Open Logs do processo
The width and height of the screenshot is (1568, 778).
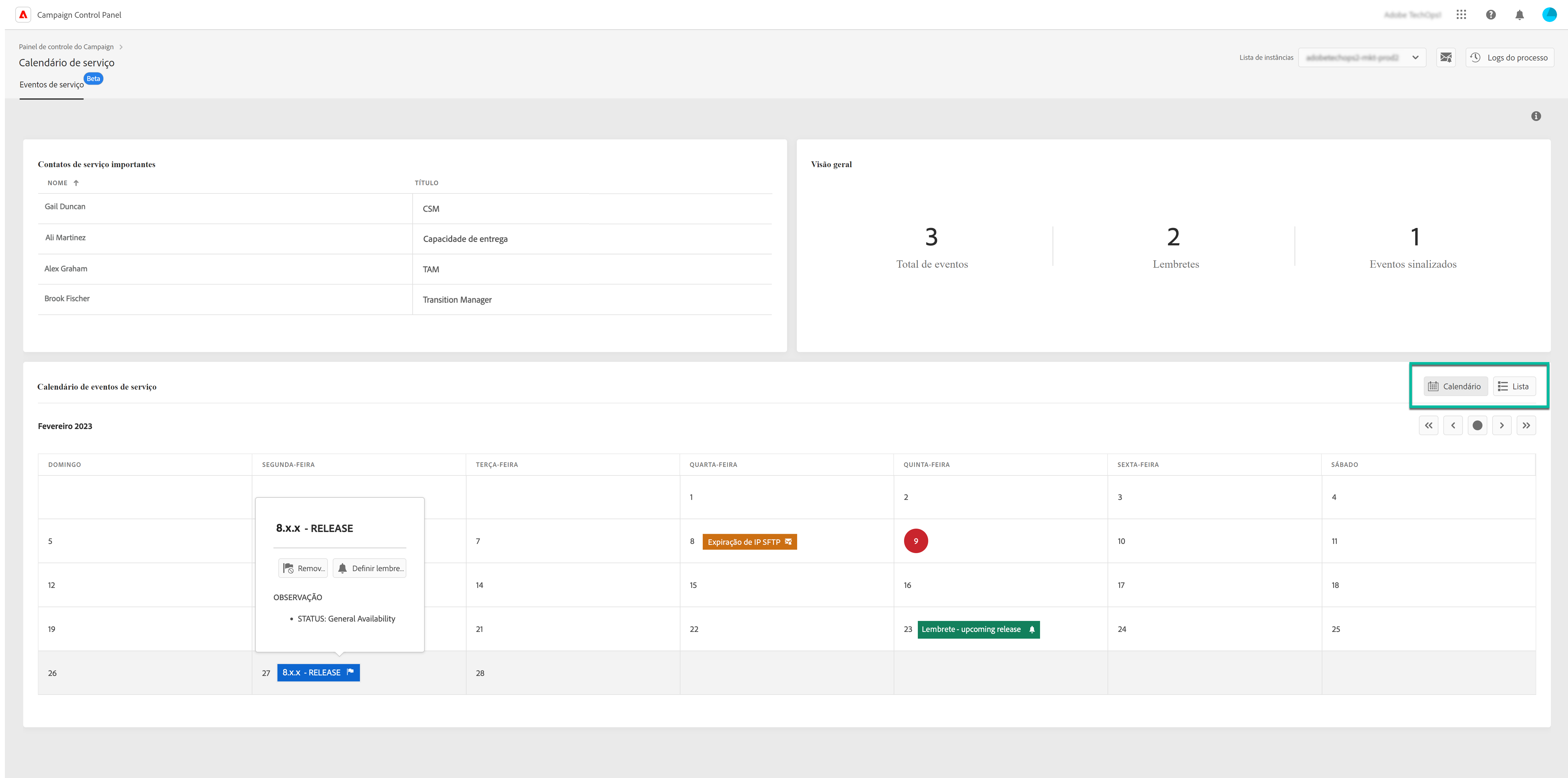click(x=1510, y=57)
